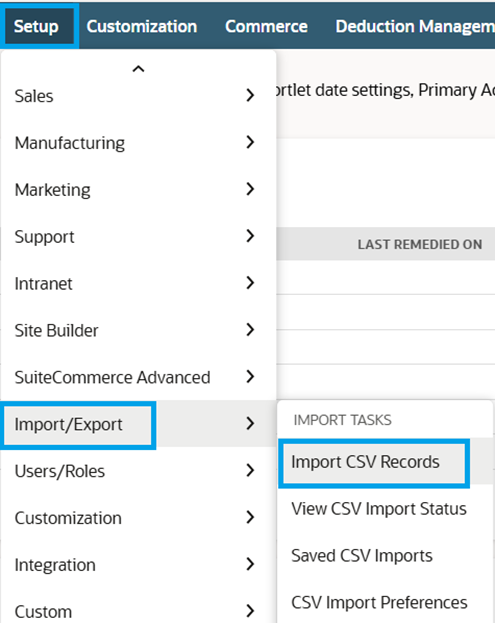Select Import CSV Records

tap(365, 462)
